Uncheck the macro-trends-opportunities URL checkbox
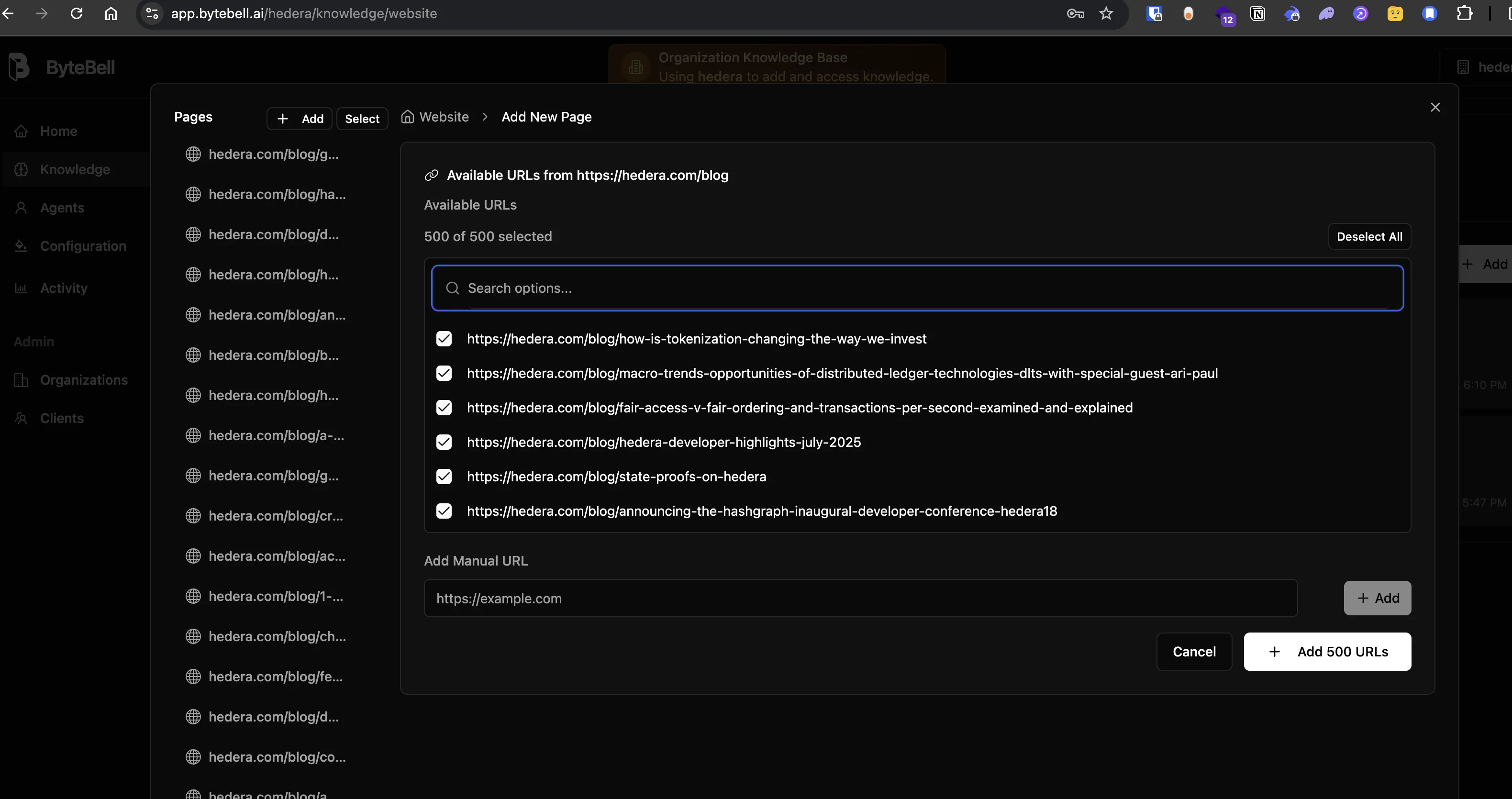The image size is (1512, 799). coord(445,373)
